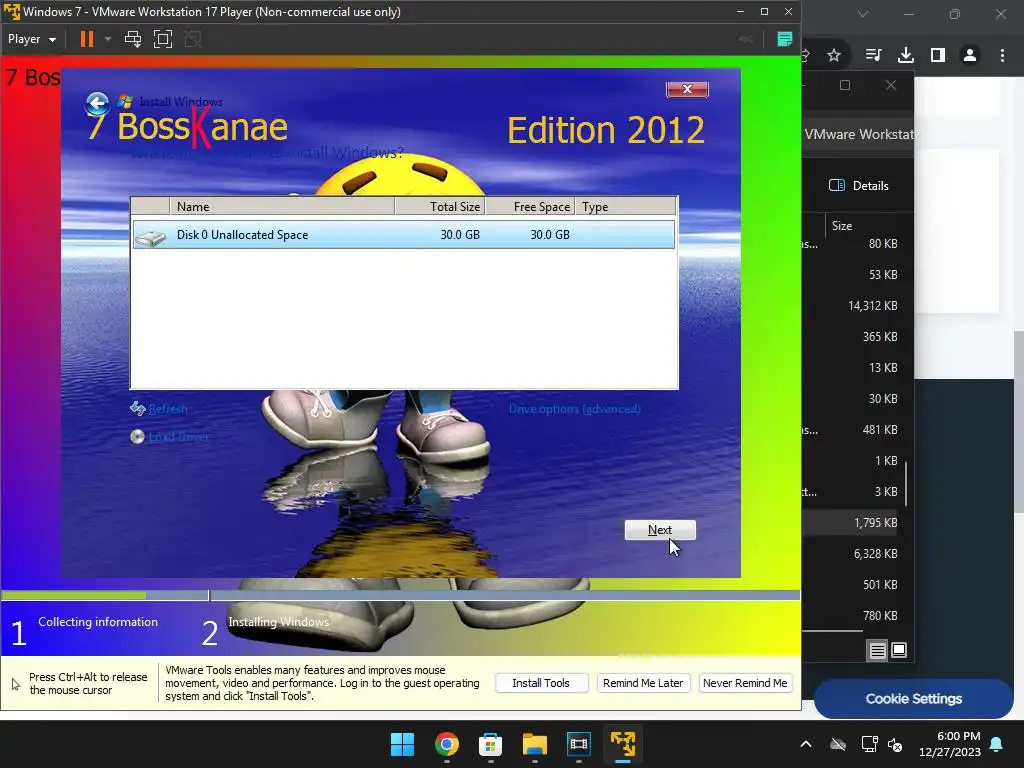Image resolution: width=1024 pixels, height=768 pixels.
Task: Send Ctrl+Alt+Del to the virtual machine
Action: click(133, 39)
